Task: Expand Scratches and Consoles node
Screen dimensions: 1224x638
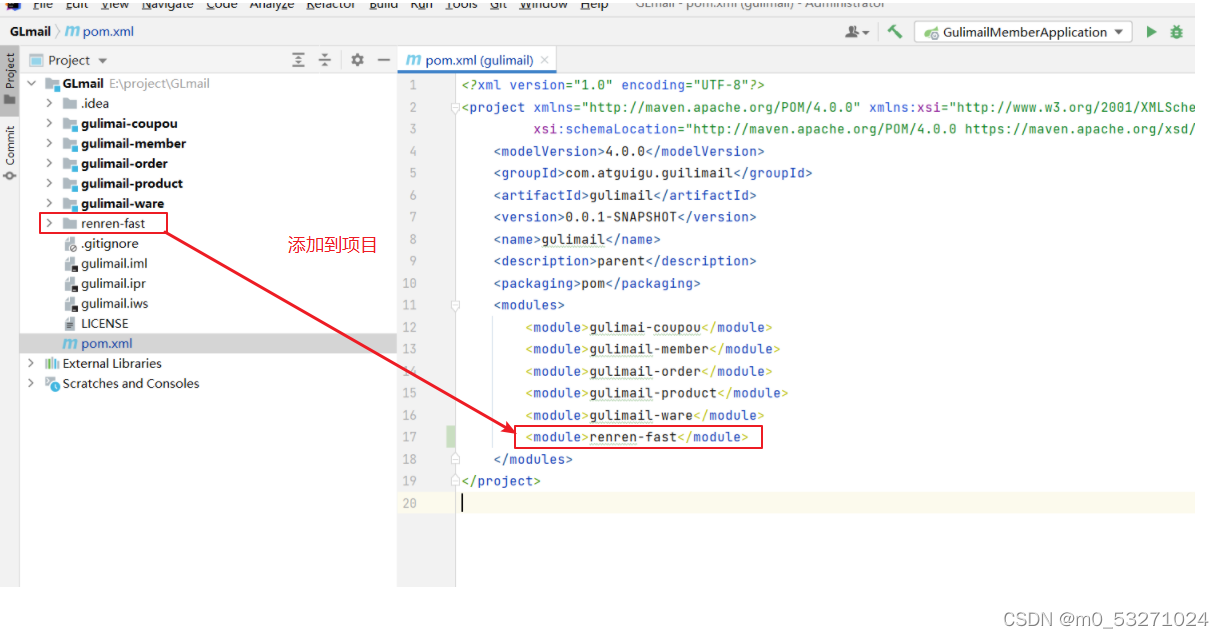Action: point(32,384)
